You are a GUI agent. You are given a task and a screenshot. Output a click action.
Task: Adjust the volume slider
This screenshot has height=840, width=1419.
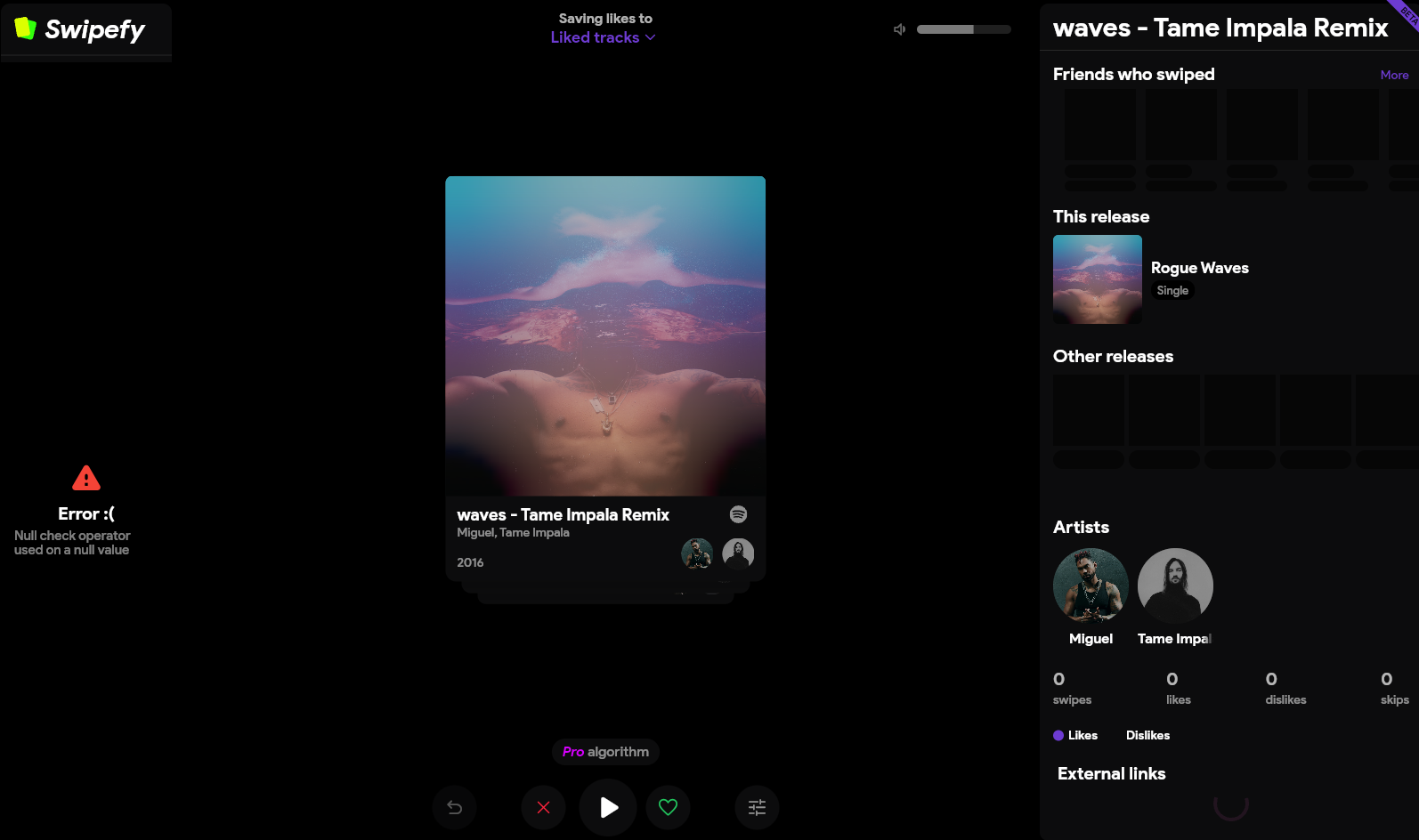click(964, 29)
